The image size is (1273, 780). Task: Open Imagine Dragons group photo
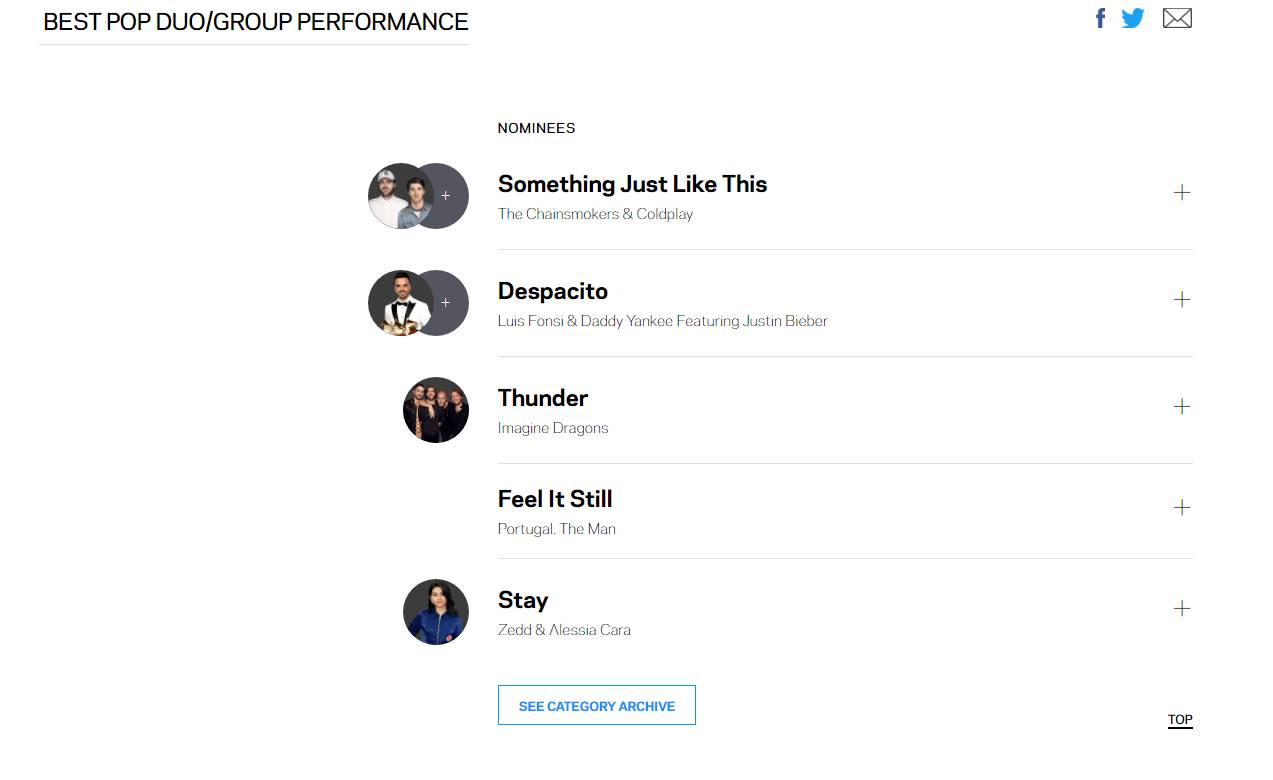(436, 410)
